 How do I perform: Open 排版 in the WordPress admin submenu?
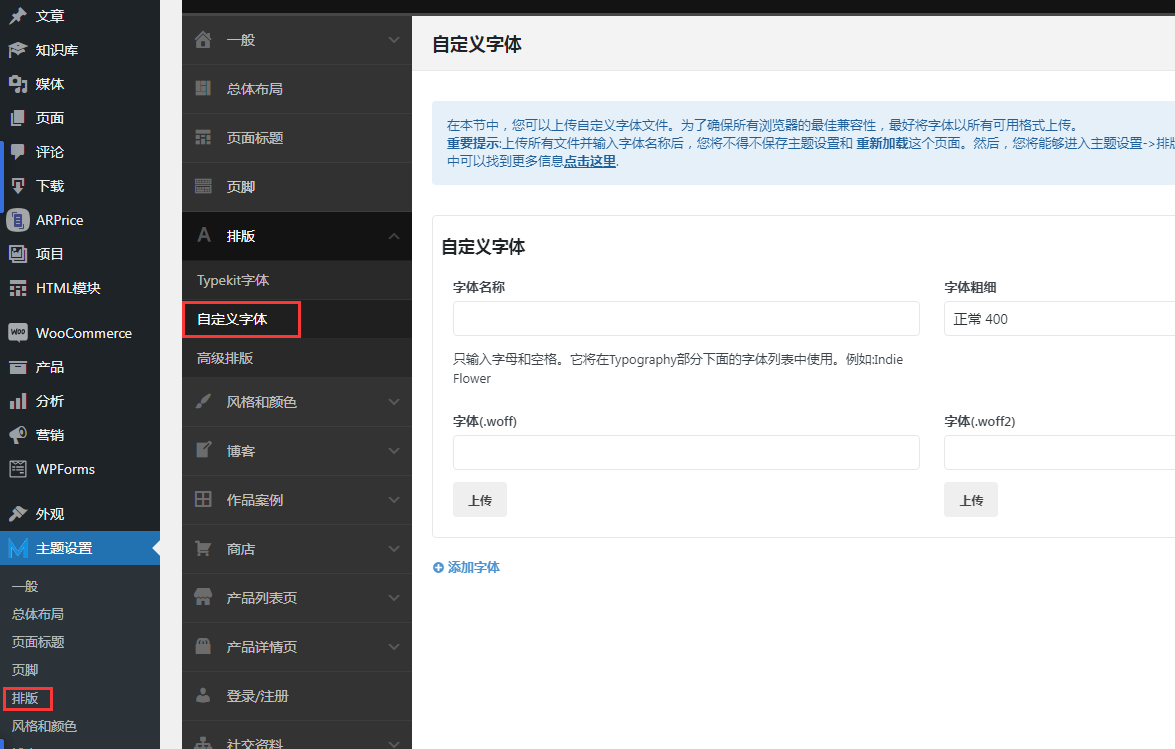25,698
